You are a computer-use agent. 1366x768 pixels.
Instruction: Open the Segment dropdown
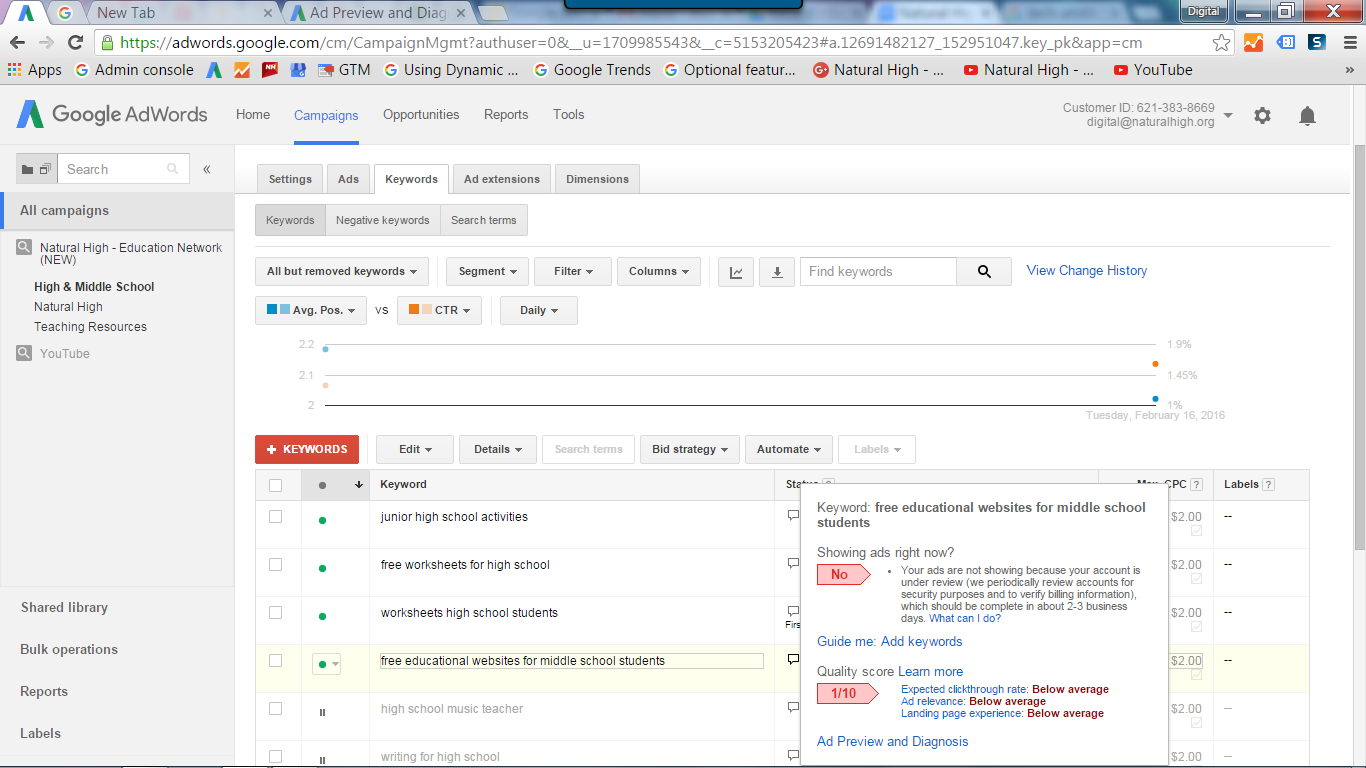coord(488,271)
